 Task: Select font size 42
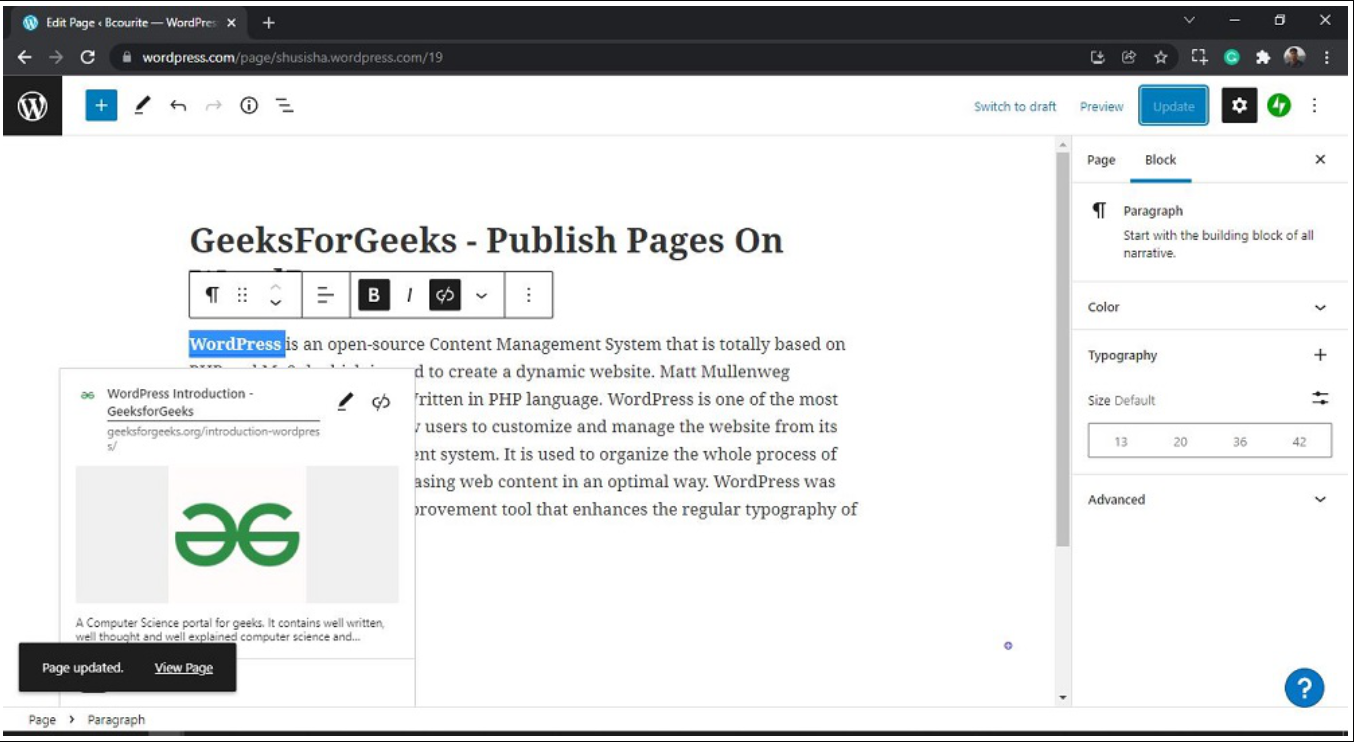[x=1299, y=441]
